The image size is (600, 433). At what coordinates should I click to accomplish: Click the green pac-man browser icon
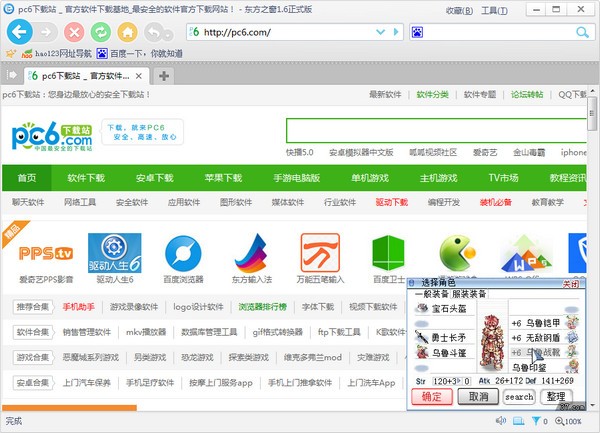click(457, 253)
